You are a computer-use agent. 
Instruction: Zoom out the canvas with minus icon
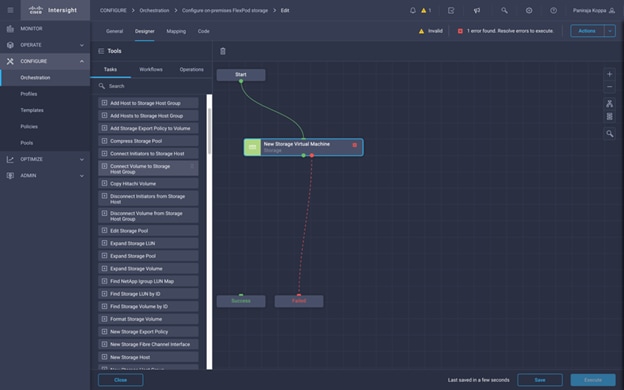click(609, 86)
